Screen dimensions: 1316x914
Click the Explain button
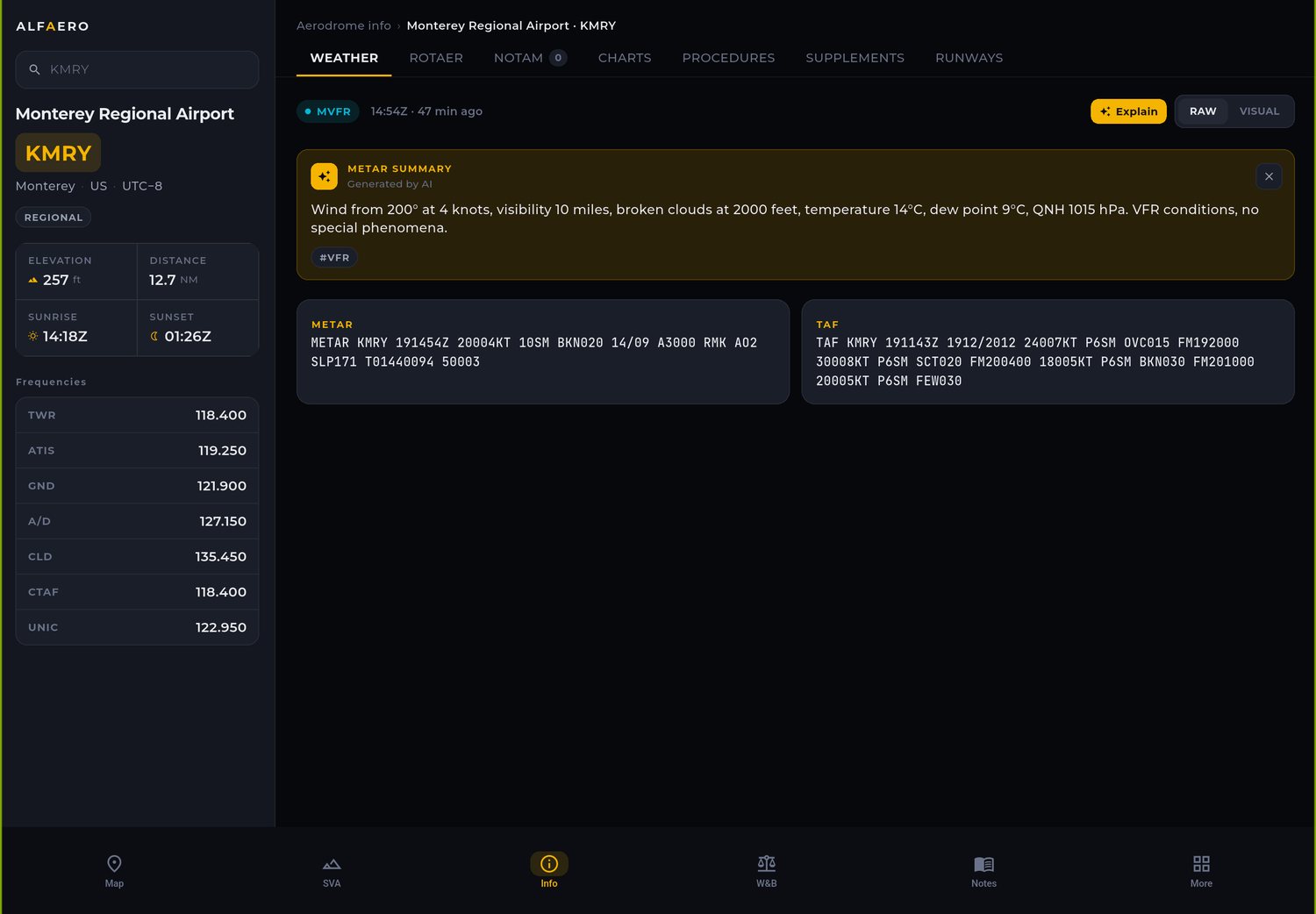1128,111
